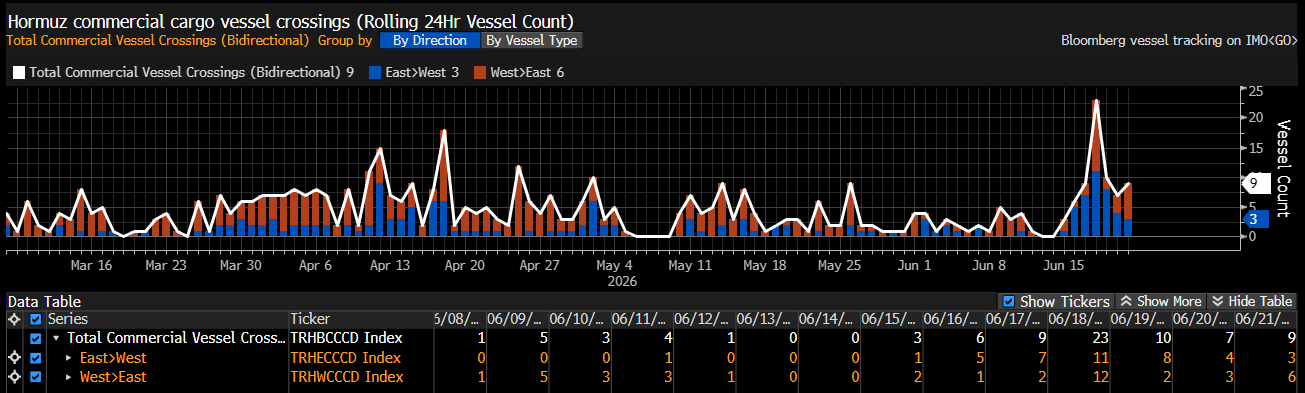
Task: Click the Apr 13 label on the chart axis
Action: tap(390, 266)
